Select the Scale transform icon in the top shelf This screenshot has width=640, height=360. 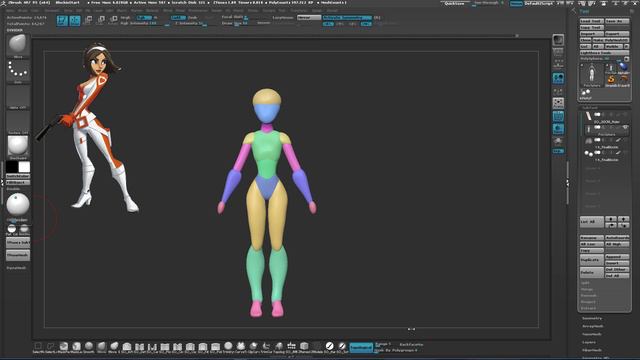[101, 20]
